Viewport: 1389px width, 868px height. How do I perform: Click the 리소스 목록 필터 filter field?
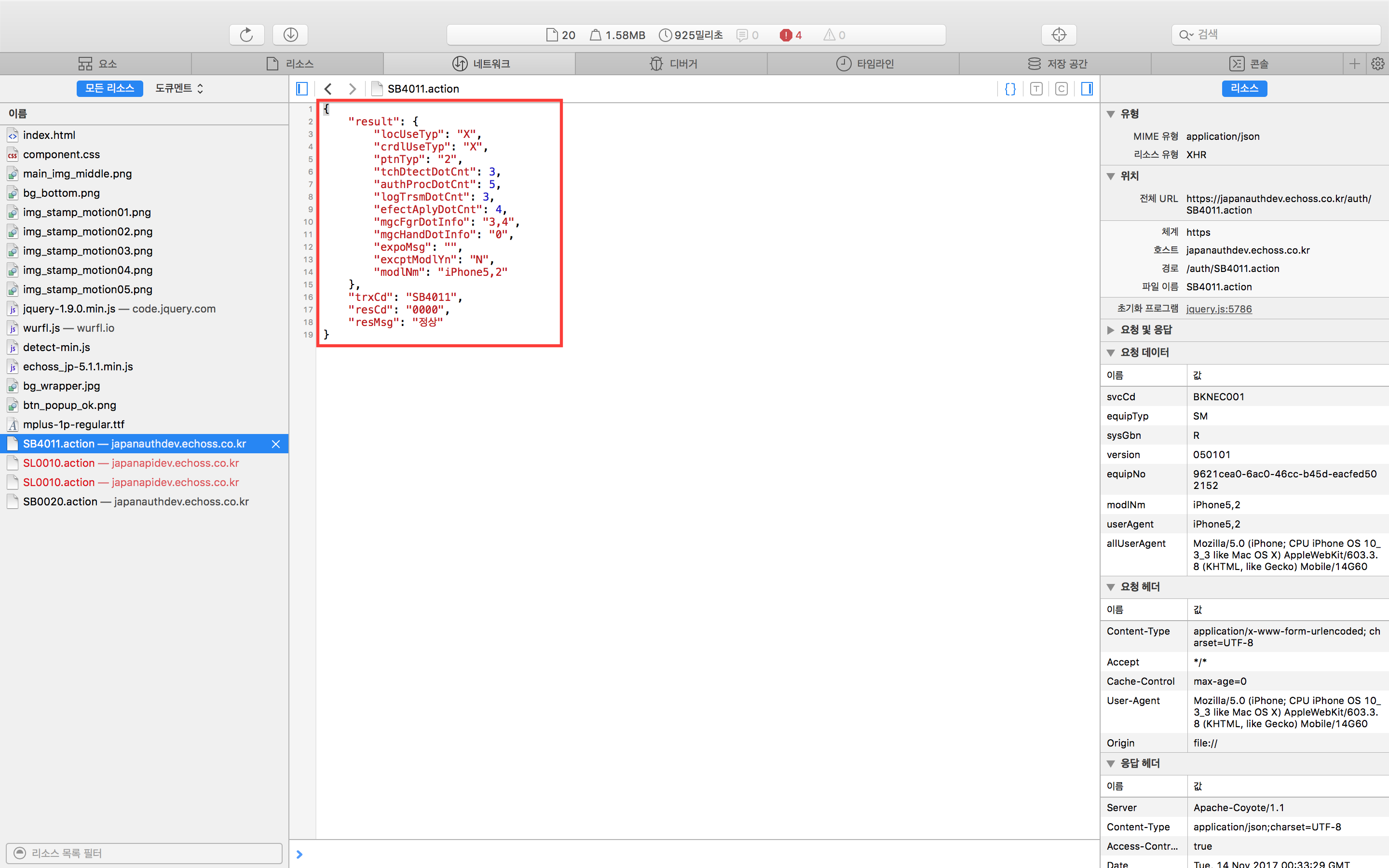pyautogui.click(x=144, y=853)
